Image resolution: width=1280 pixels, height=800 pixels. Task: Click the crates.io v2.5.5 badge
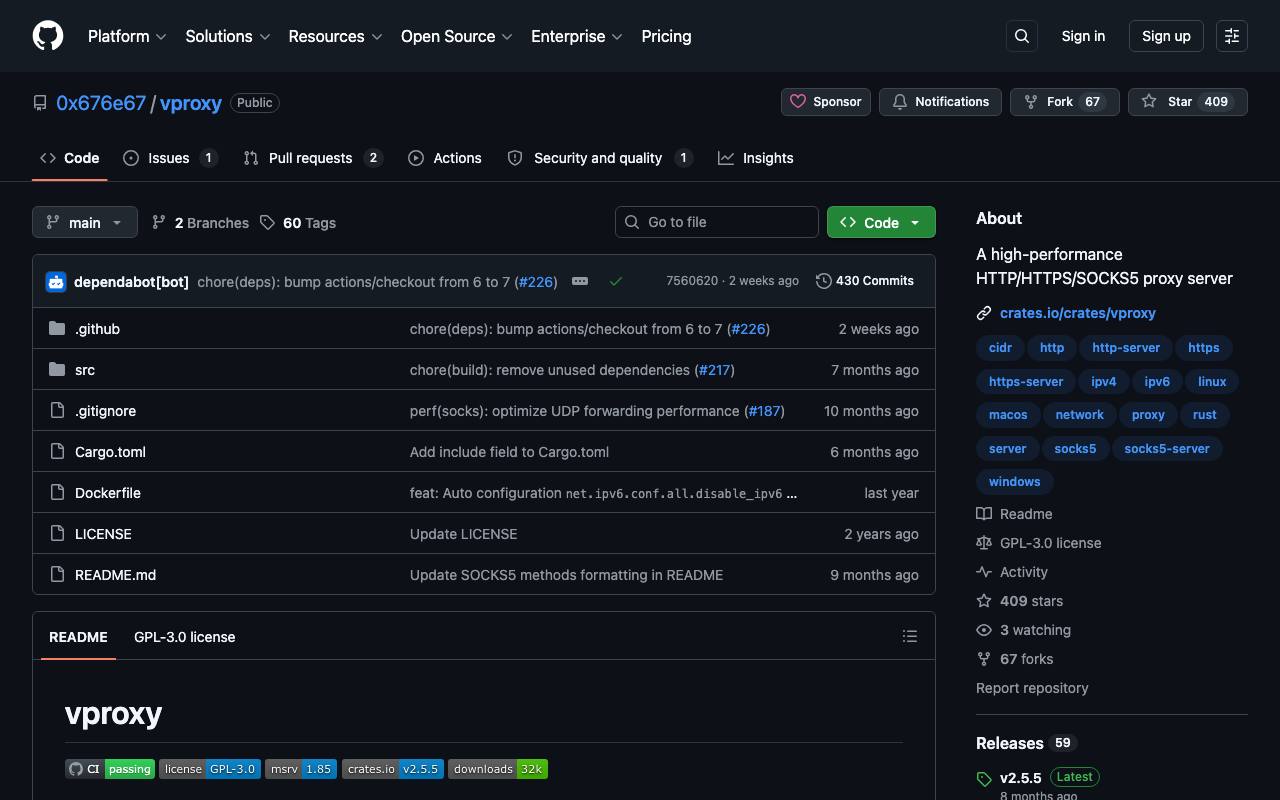pyautogui.click(x=393, y=769)
